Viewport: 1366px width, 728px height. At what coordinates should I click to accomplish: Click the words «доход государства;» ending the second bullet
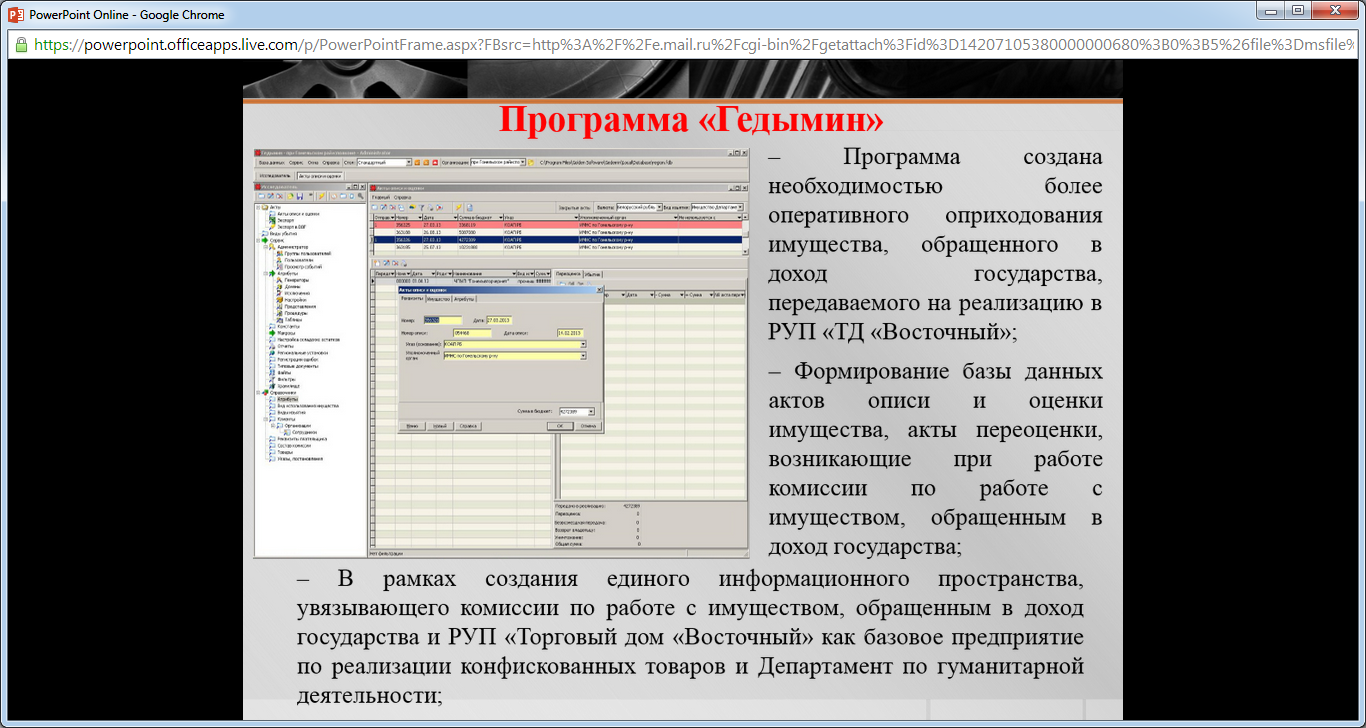864,547
